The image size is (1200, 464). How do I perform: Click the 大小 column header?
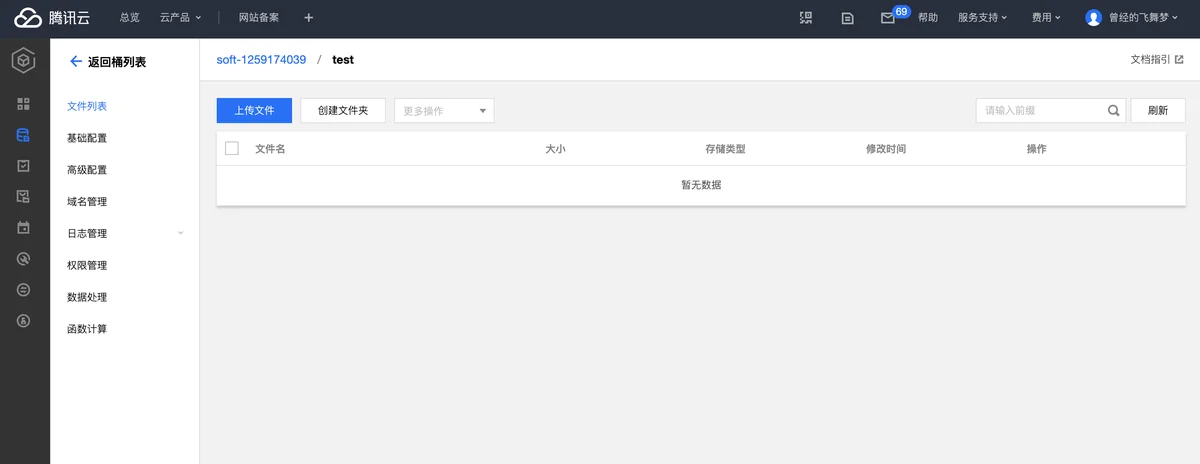pos(555,149)
